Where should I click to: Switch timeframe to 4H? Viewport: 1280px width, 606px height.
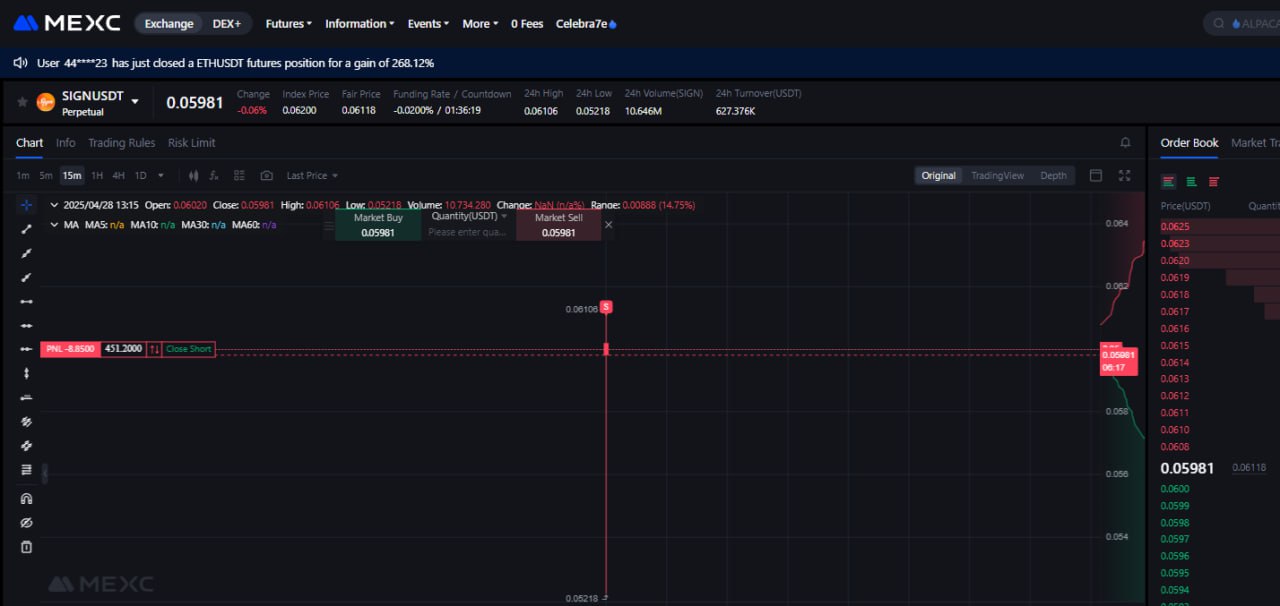118,175
